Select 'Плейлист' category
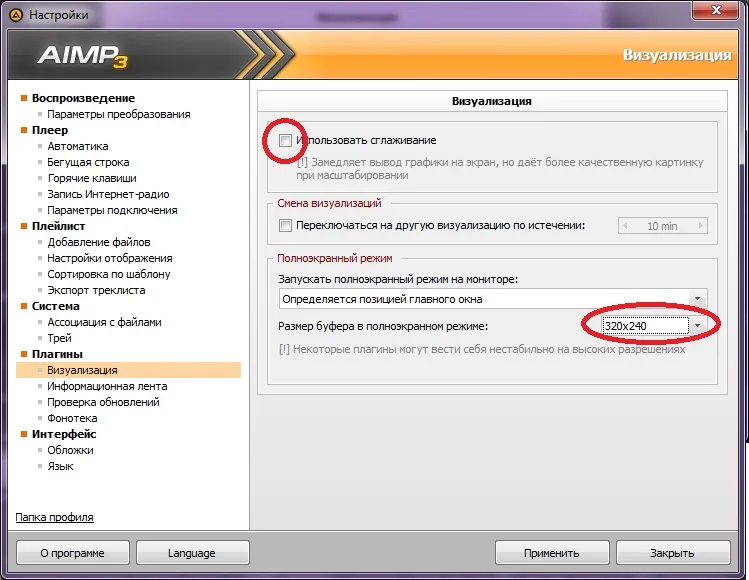Image resolution: width=749 pixels, height=580 pixels. pos(58,226)
